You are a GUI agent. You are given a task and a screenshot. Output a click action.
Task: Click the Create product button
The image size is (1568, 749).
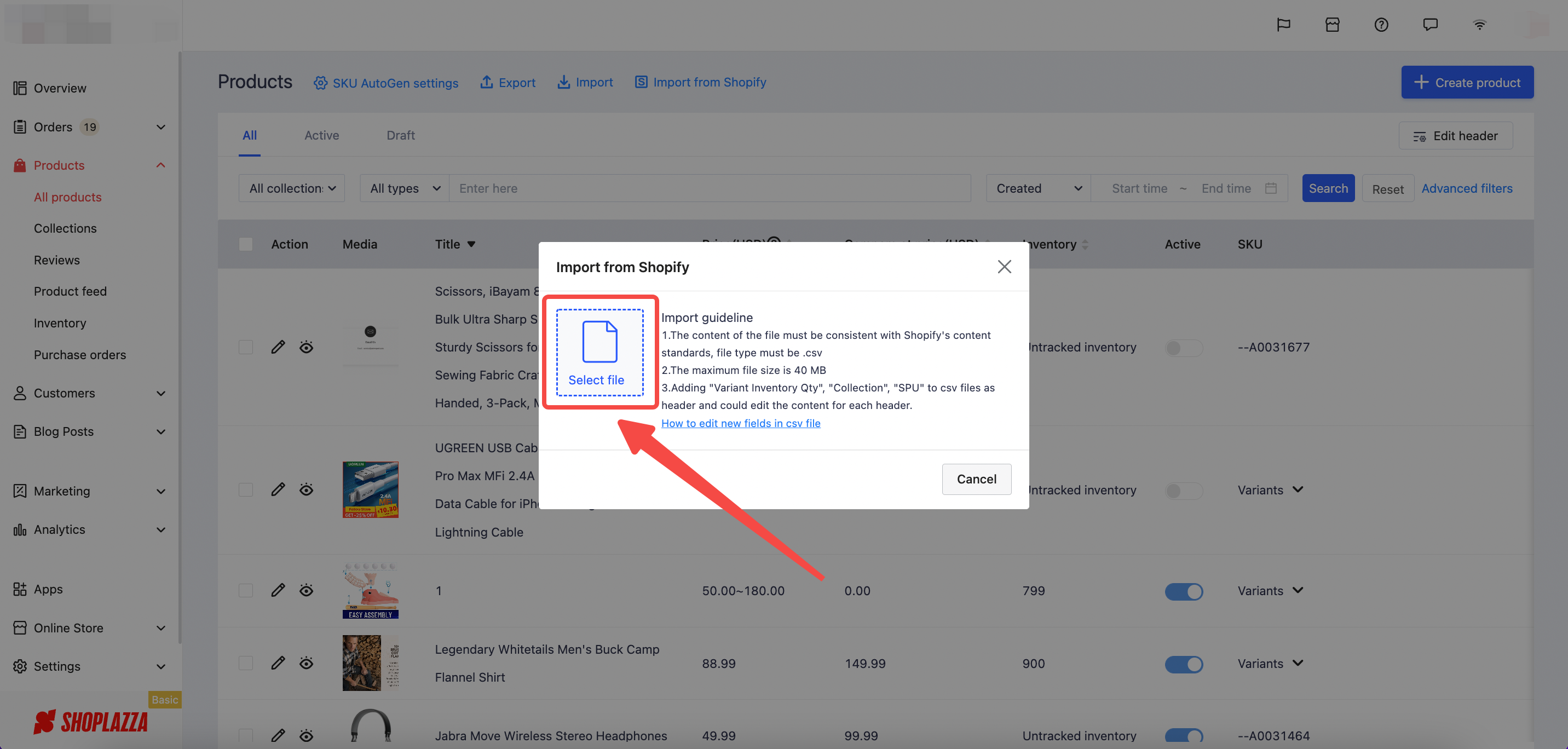pyautogui.click(x=1467, y=82)
